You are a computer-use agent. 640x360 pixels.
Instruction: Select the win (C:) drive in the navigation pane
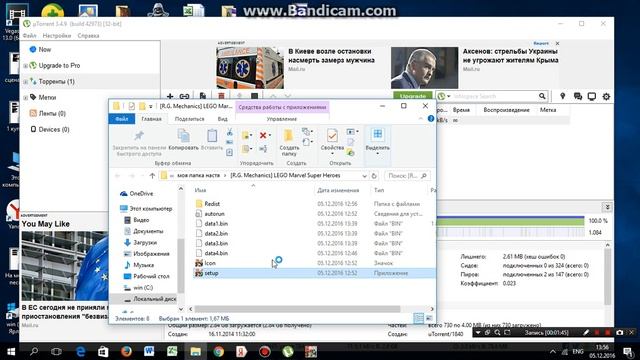click(143, 288)
